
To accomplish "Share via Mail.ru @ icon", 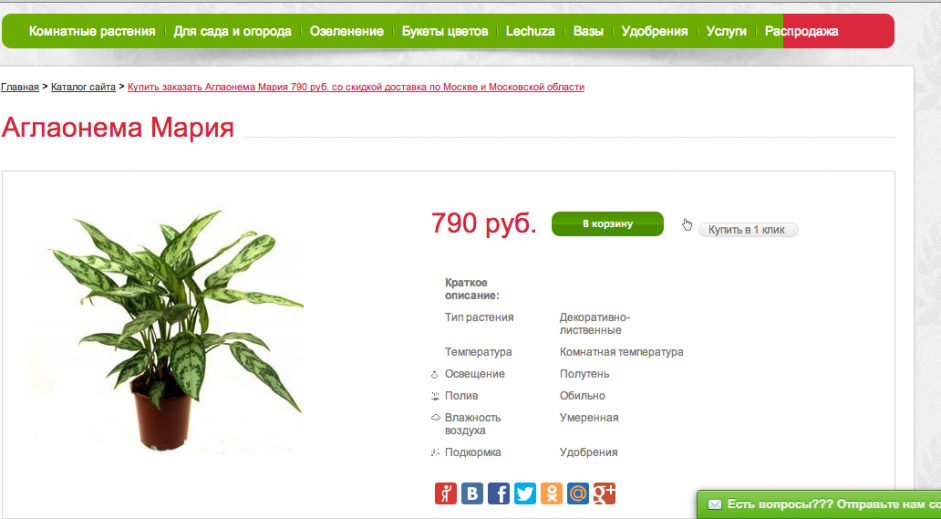I will pos(577,494).
